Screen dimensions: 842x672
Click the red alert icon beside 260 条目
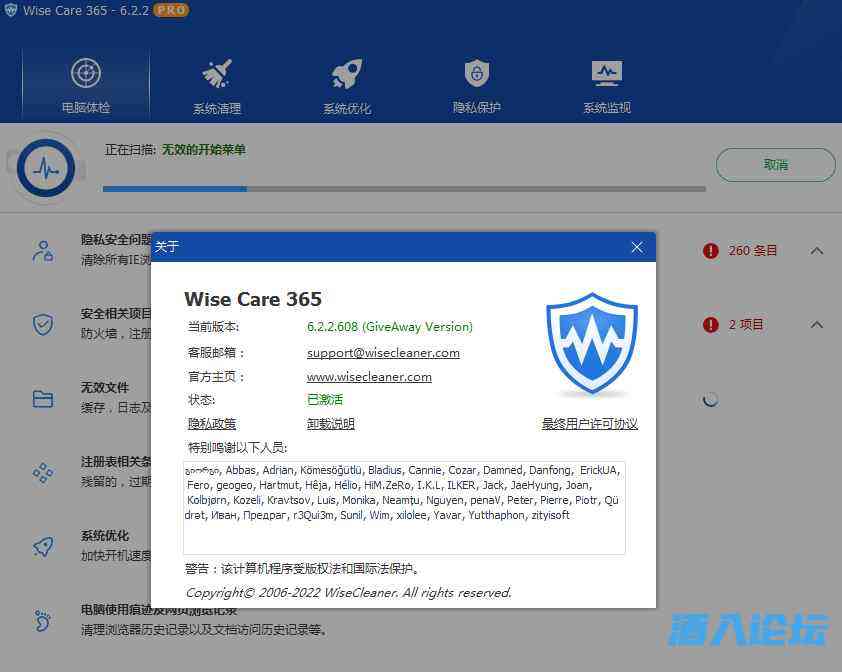710,250
